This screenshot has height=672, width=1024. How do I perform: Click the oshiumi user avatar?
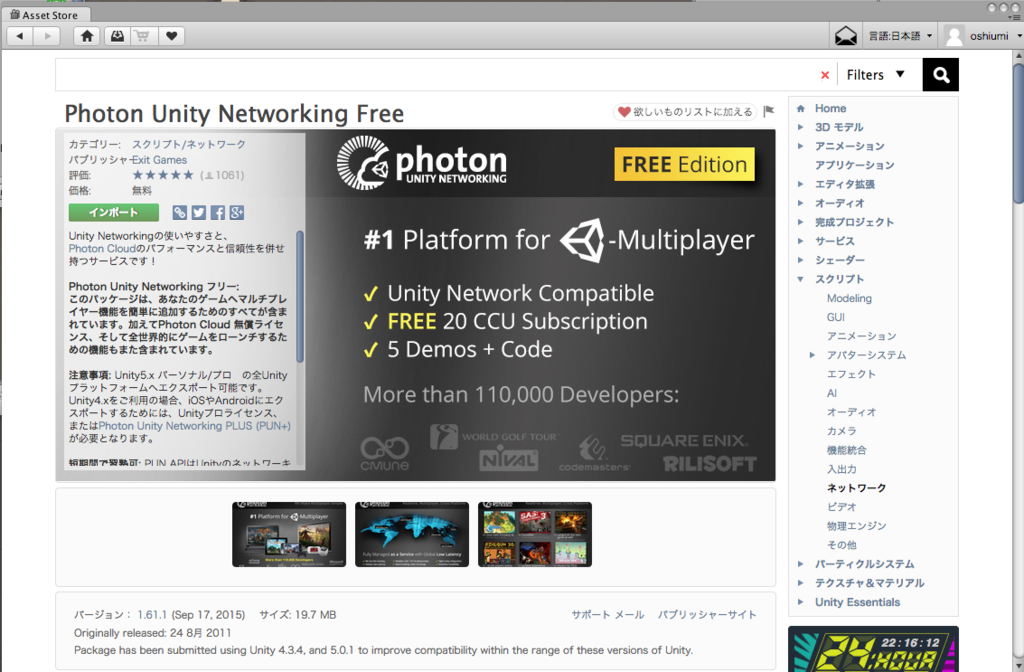coord(954,36)
